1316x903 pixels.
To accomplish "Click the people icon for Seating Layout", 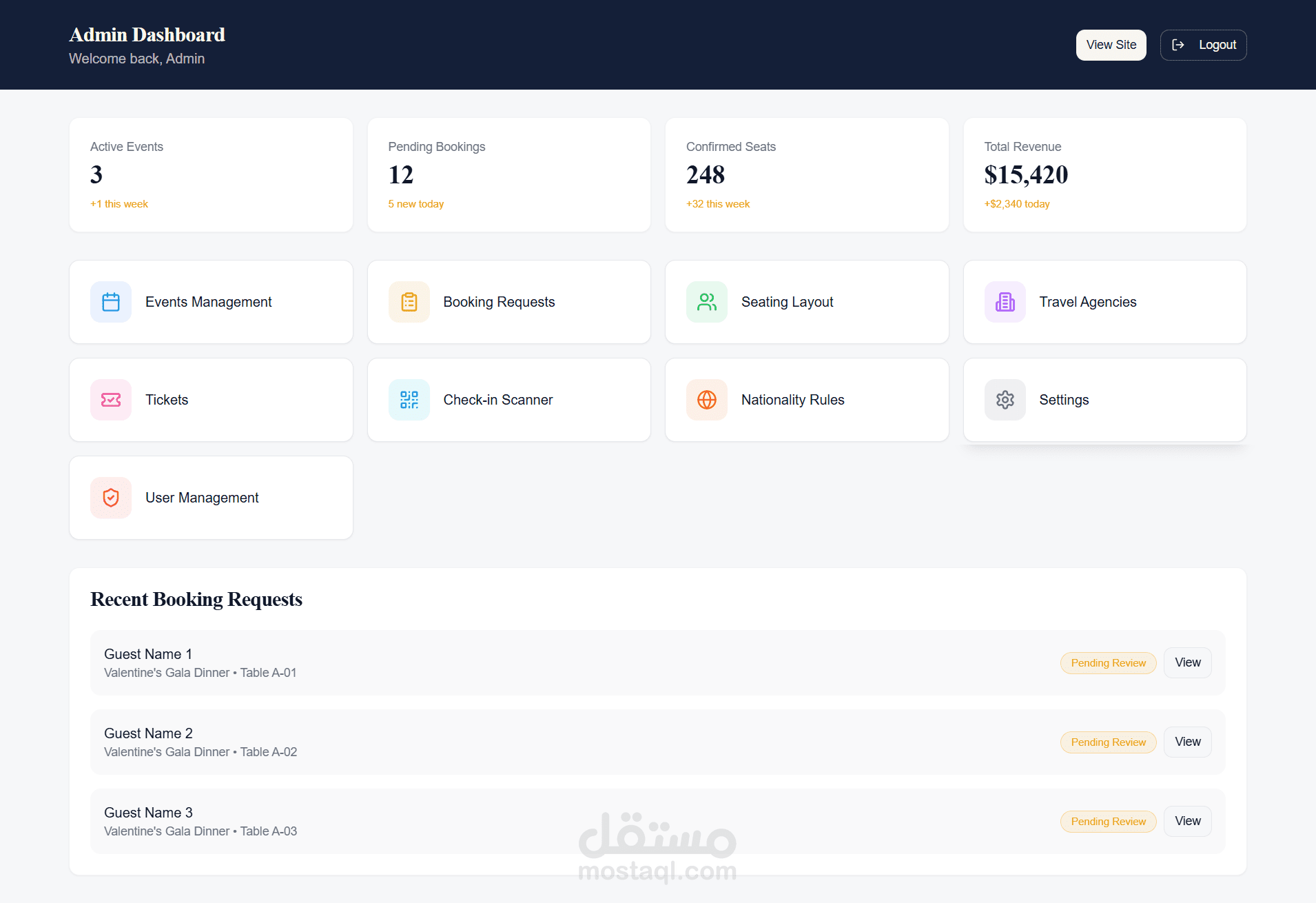I will (707, 302).
